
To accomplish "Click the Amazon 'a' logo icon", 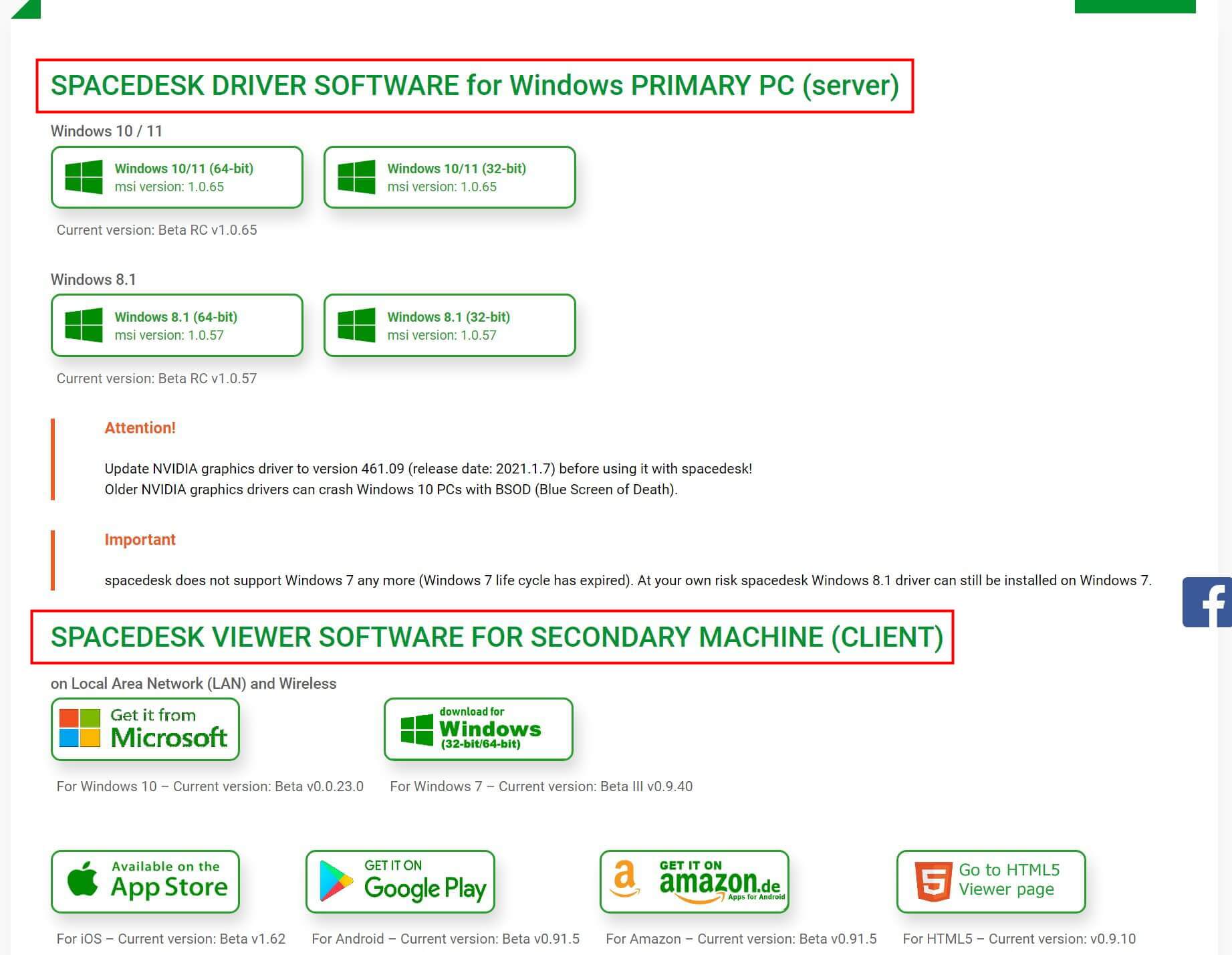I will [624, 880].
